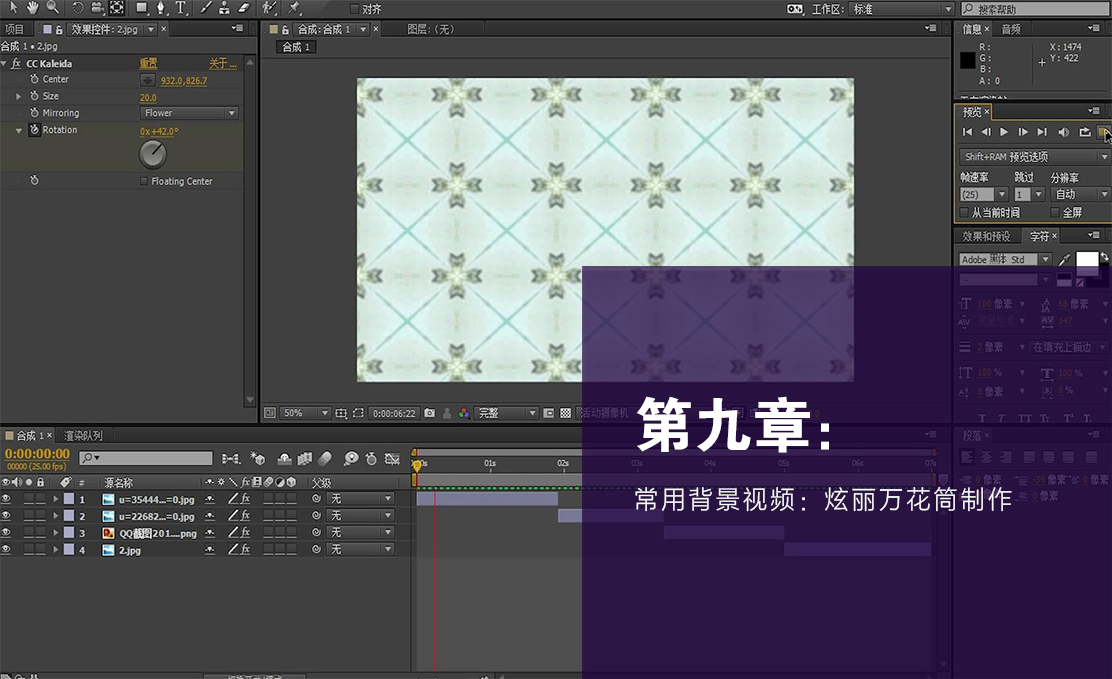
Task: Open the 工作区 标准 workspace dropdown
Action: point(901,9)
